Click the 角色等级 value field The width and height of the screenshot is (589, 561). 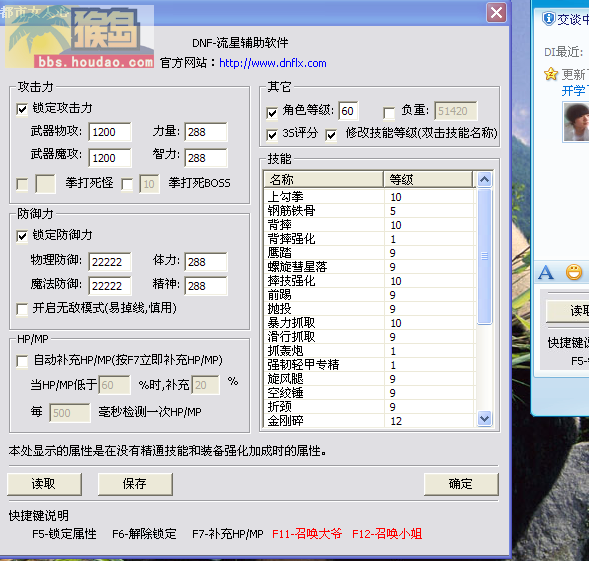pos(348,111)
